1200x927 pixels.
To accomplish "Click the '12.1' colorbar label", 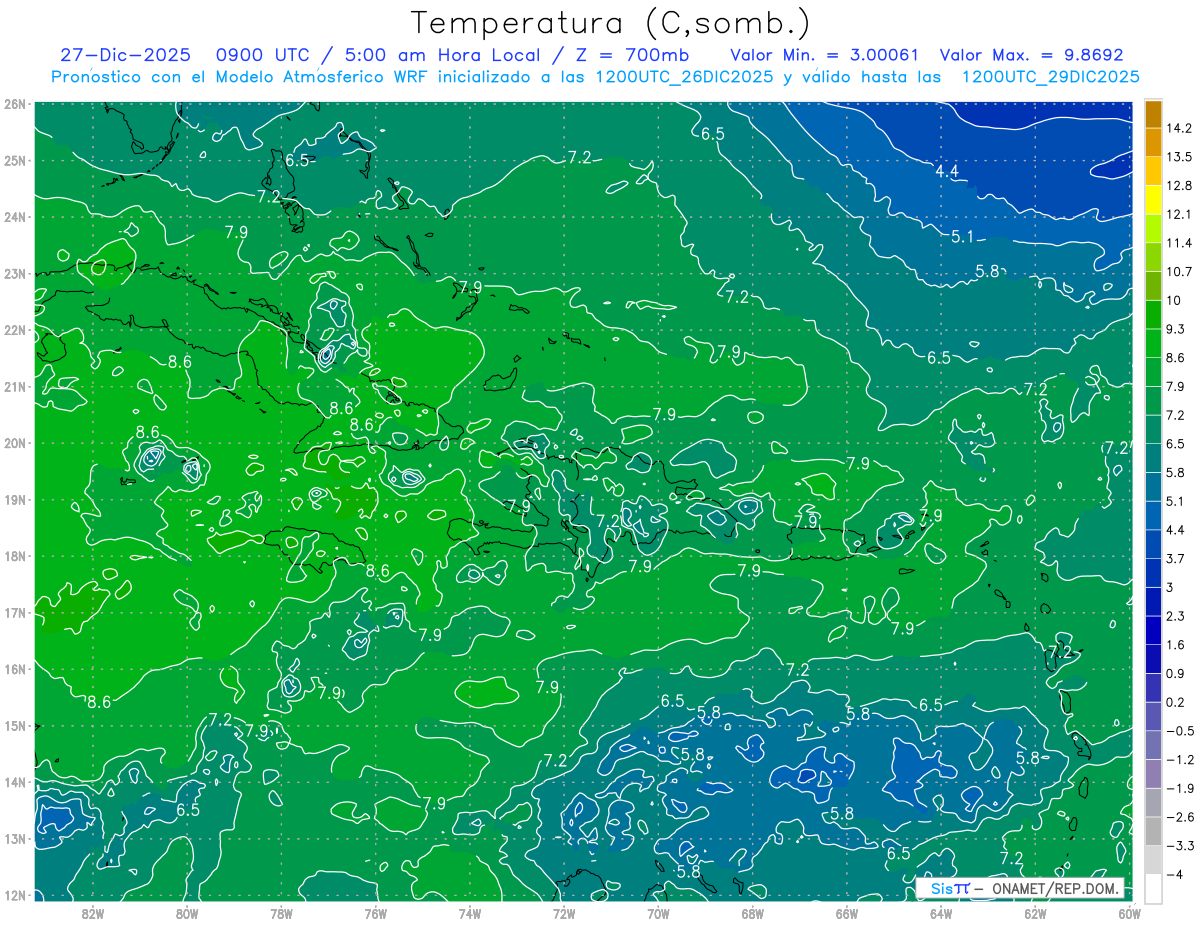I will [x=1179, y=214].
